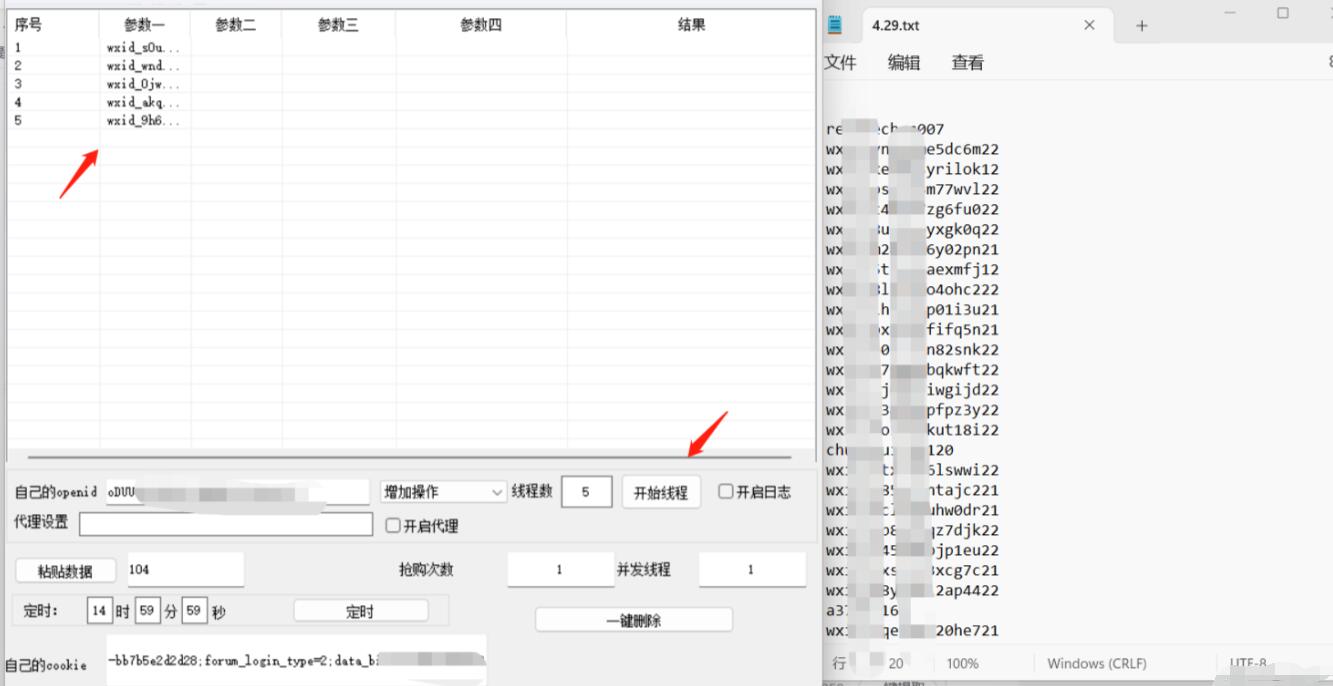Expand the 增加操作 dropdown
The width and height of the screenshot is (1333, 686).
(497, 492)
